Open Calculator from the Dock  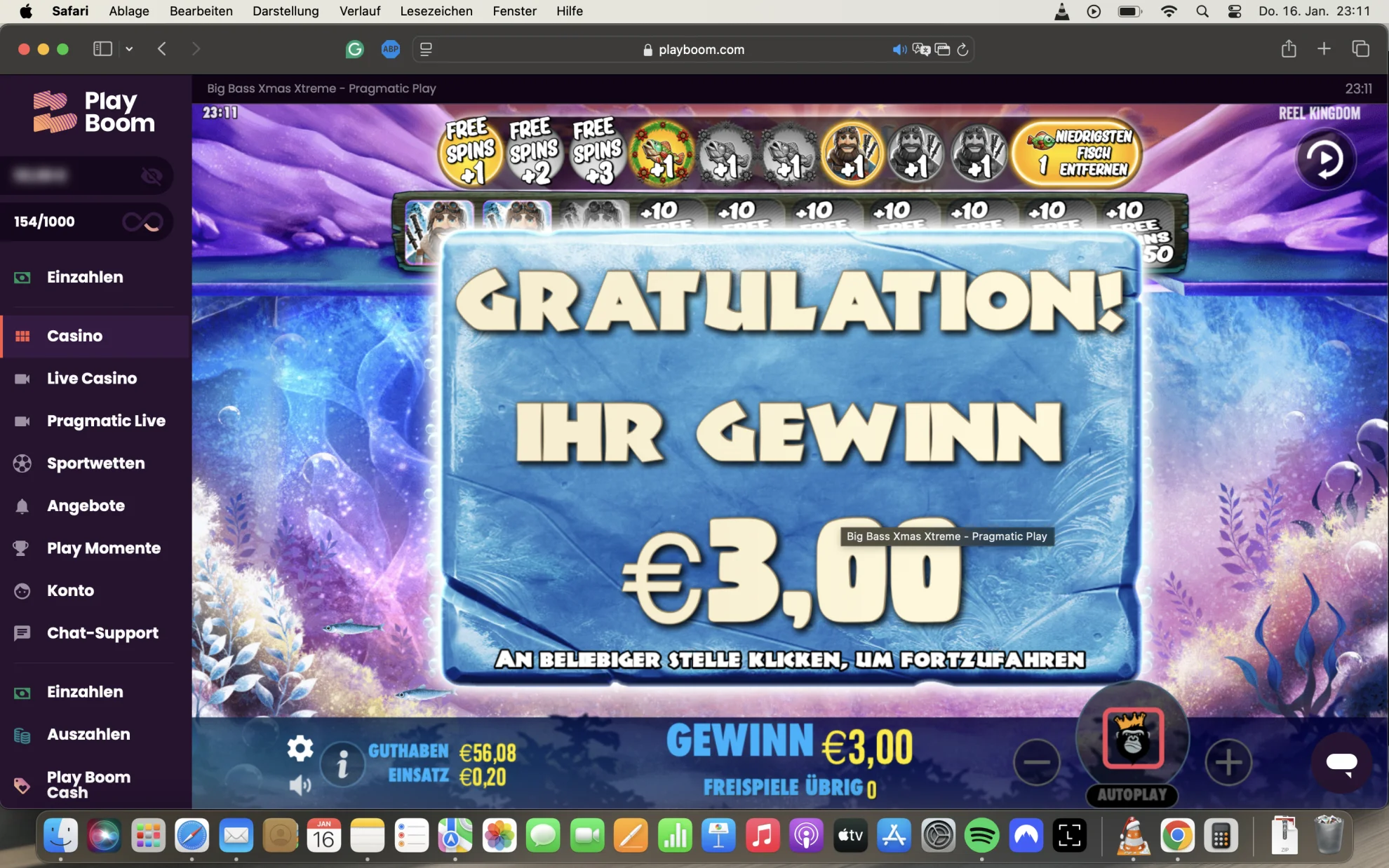(1221, 836)
